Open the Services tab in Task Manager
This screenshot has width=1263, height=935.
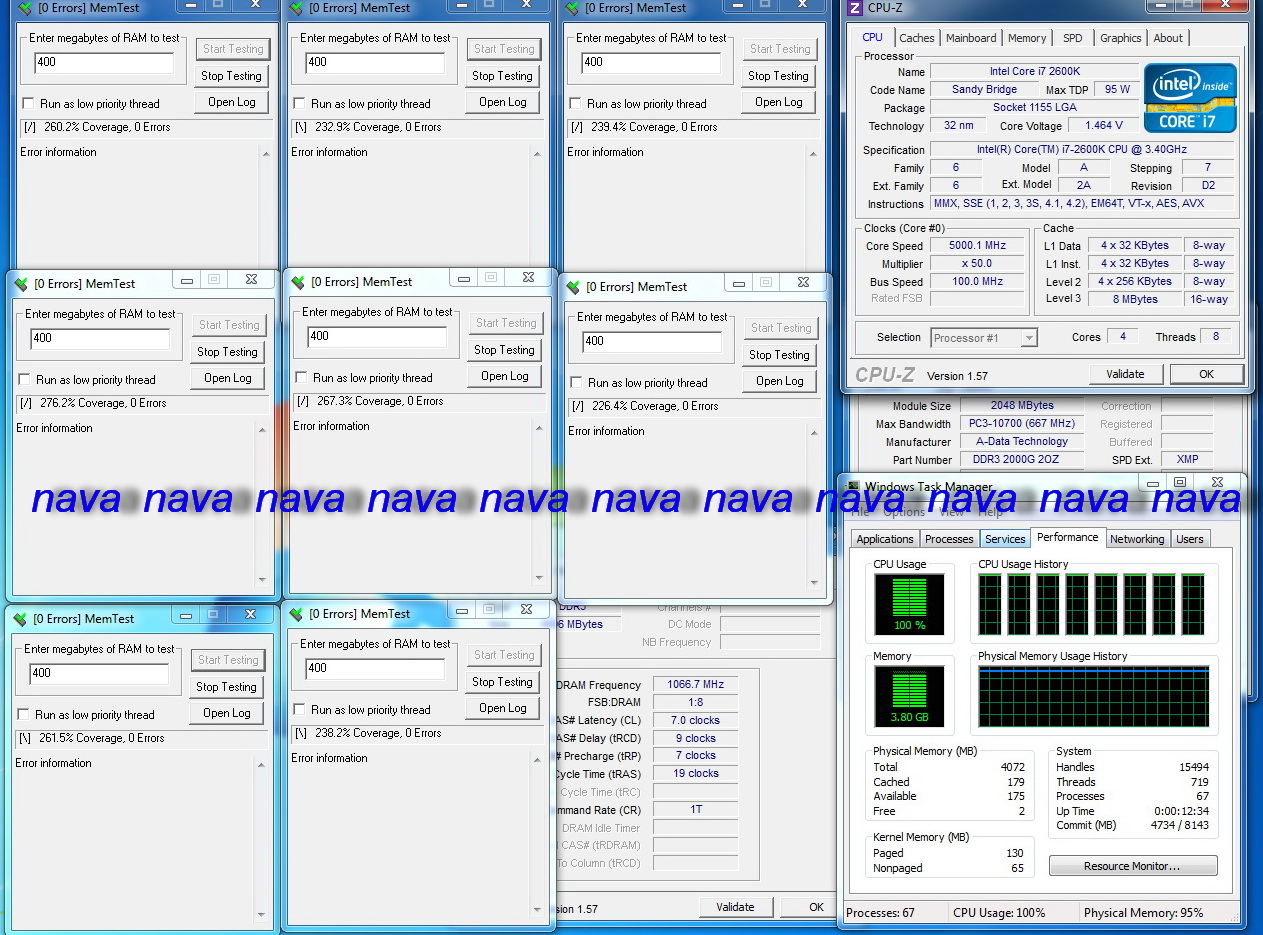pos(1005,539)
